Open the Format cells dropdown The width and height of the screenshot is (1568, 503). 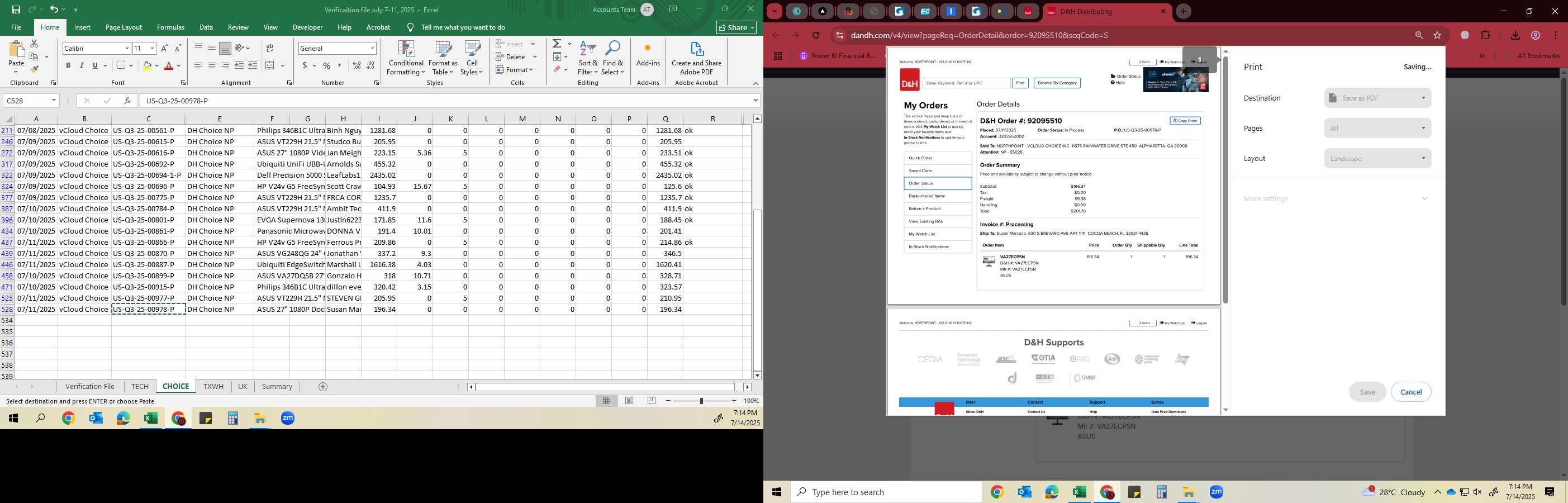(x=515, y=69)
